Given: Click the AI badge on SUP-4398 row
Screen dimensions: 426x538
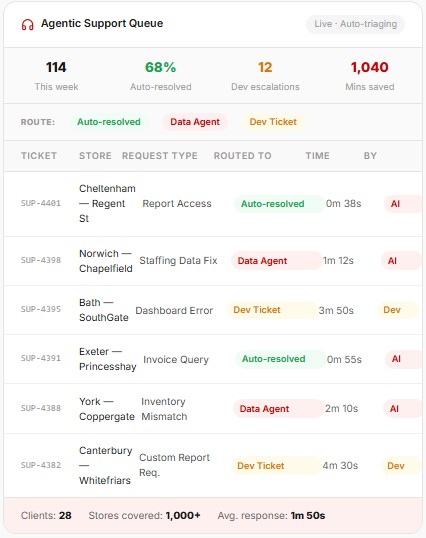Looking at the screenshot, I should 401,261.
